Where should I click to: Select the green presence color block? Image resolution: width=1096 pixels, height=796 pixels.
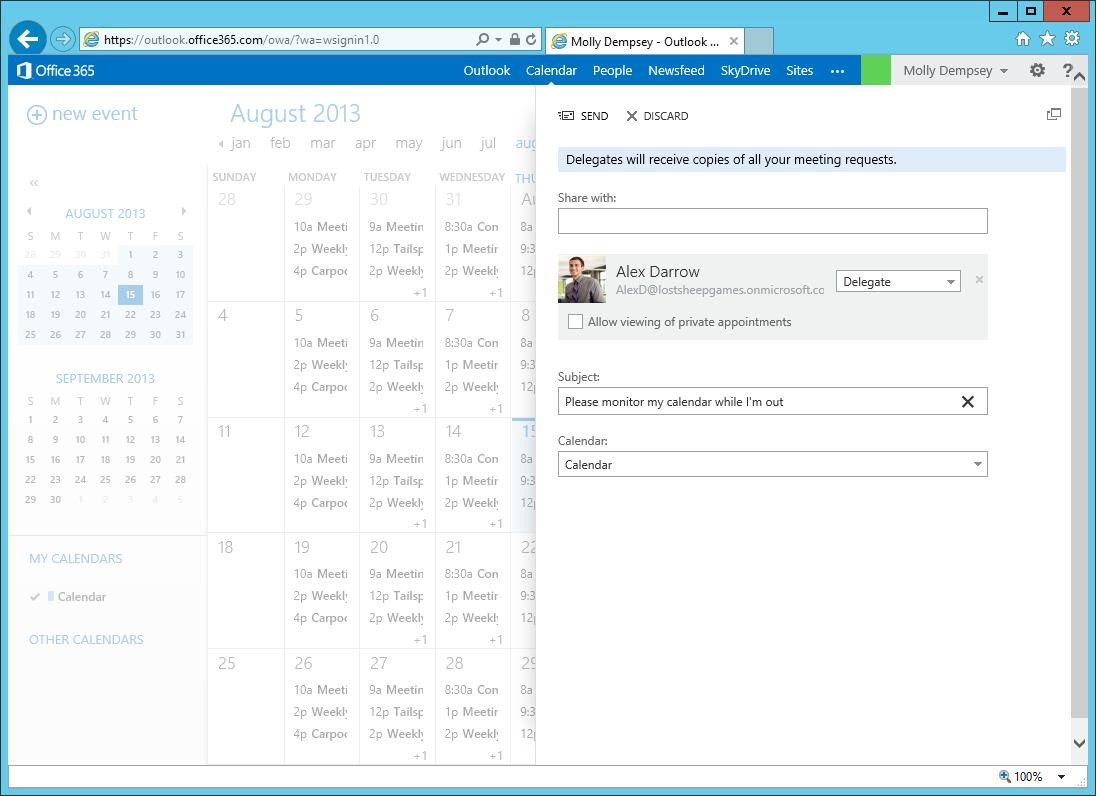pos(875,70)
